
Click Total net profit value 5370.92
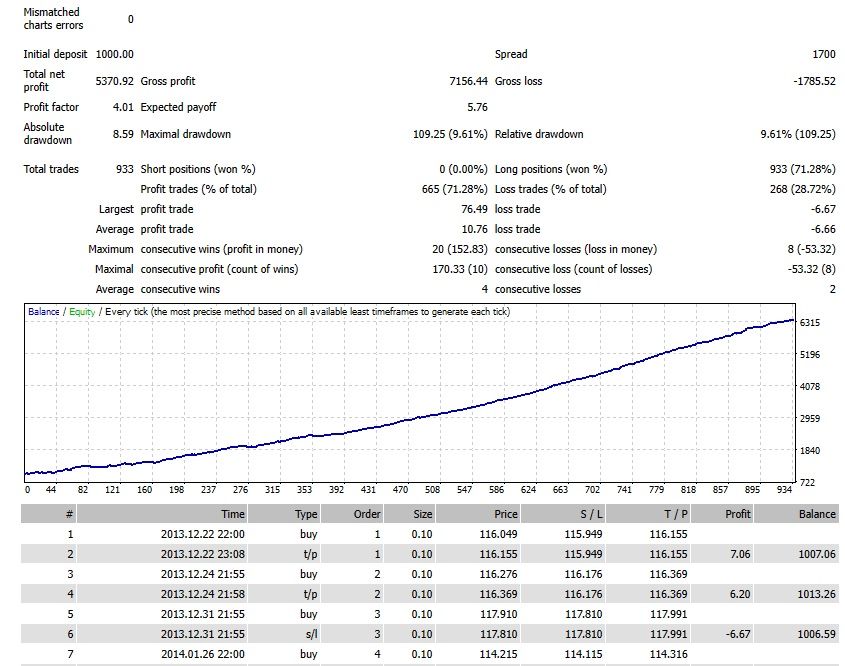(x=114, y=81)
